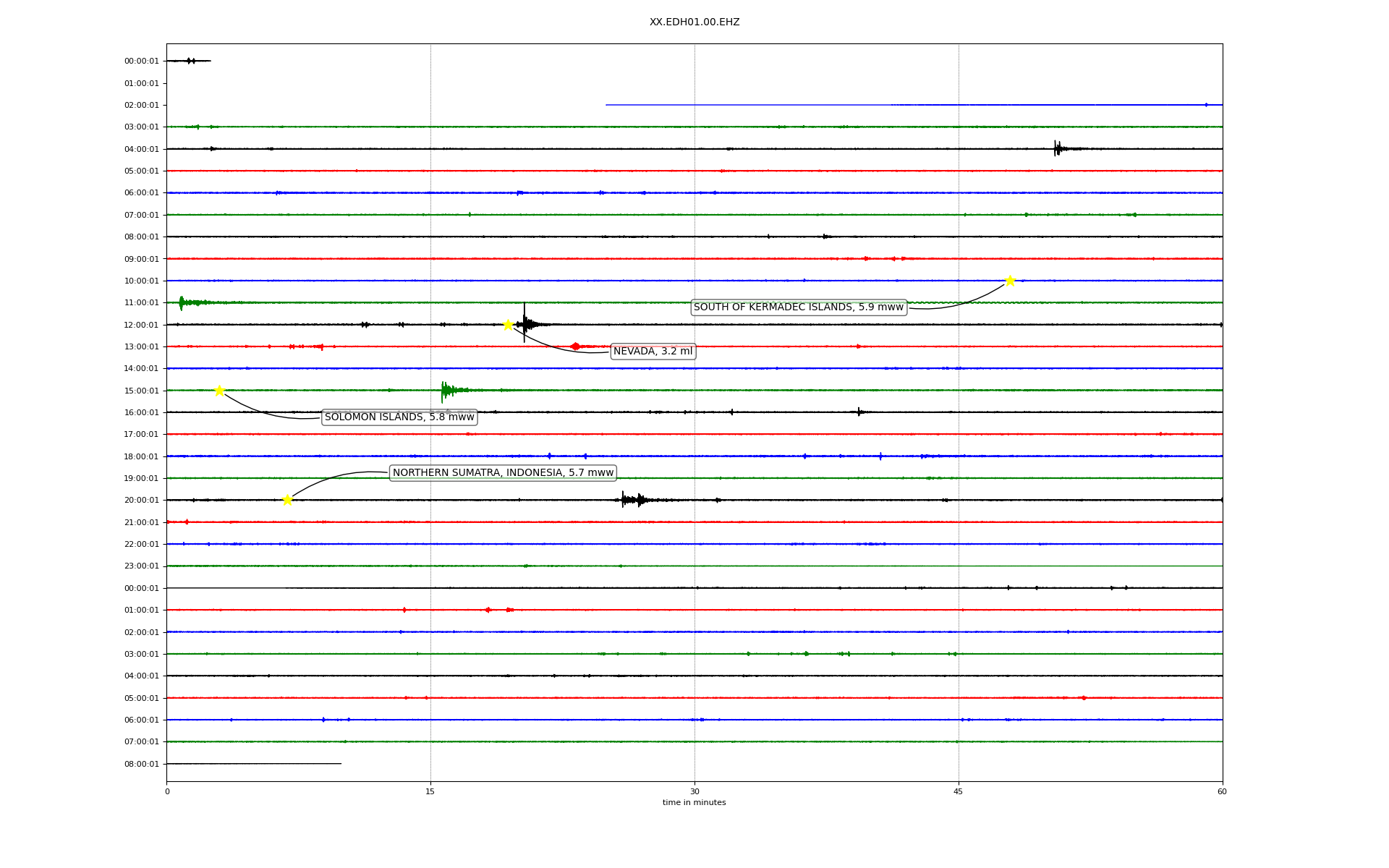
Task: Click the 30 tick on the minutes axis
Action: click(694, 791)
